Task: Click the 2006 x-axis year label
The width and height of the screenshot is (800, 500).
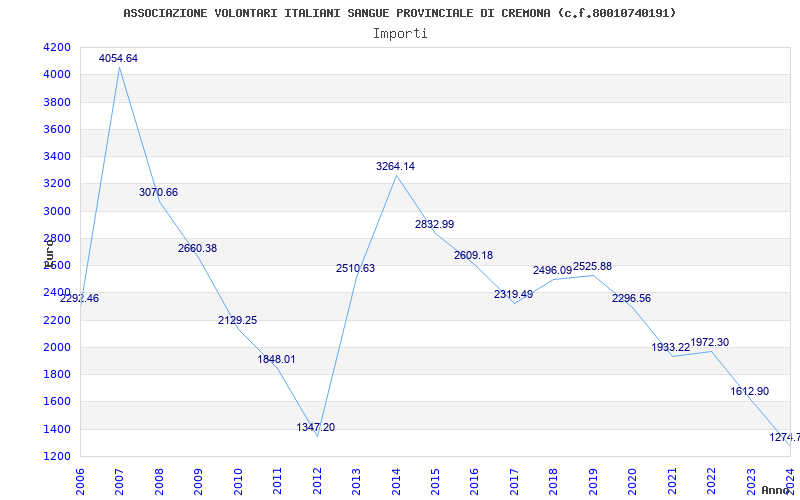Action: coord(80,481)
